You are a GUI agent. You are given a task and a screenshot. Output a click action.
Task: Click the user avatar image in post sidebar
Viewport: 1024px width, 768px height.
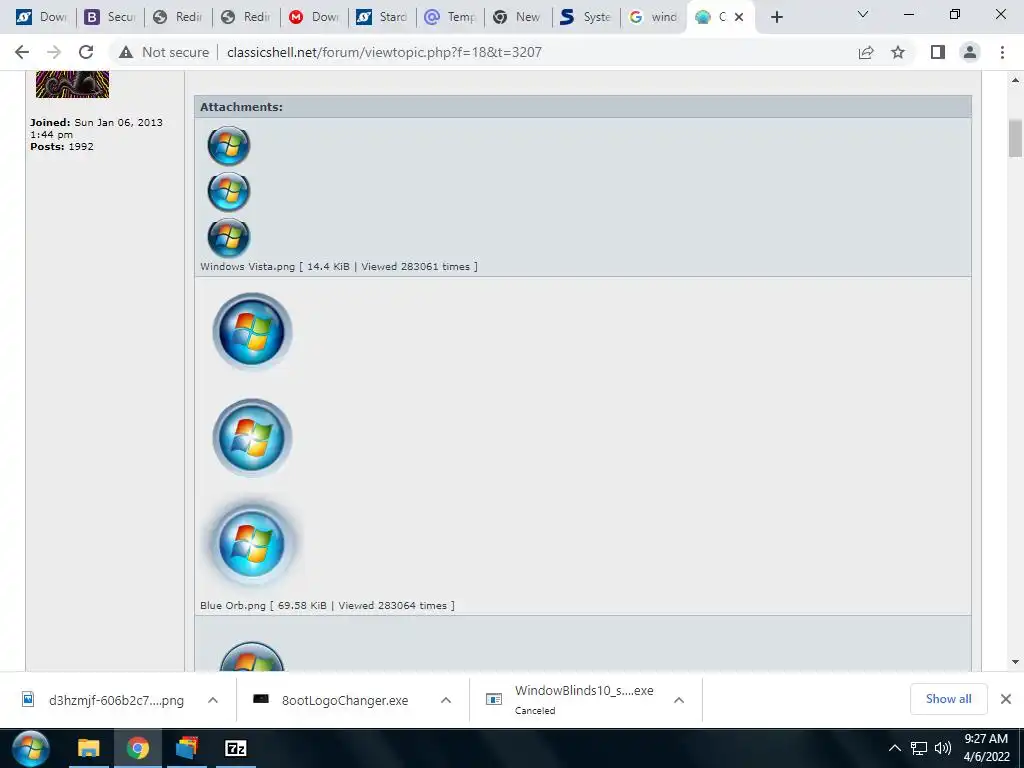pyautogui.click(x=72, y=84)
